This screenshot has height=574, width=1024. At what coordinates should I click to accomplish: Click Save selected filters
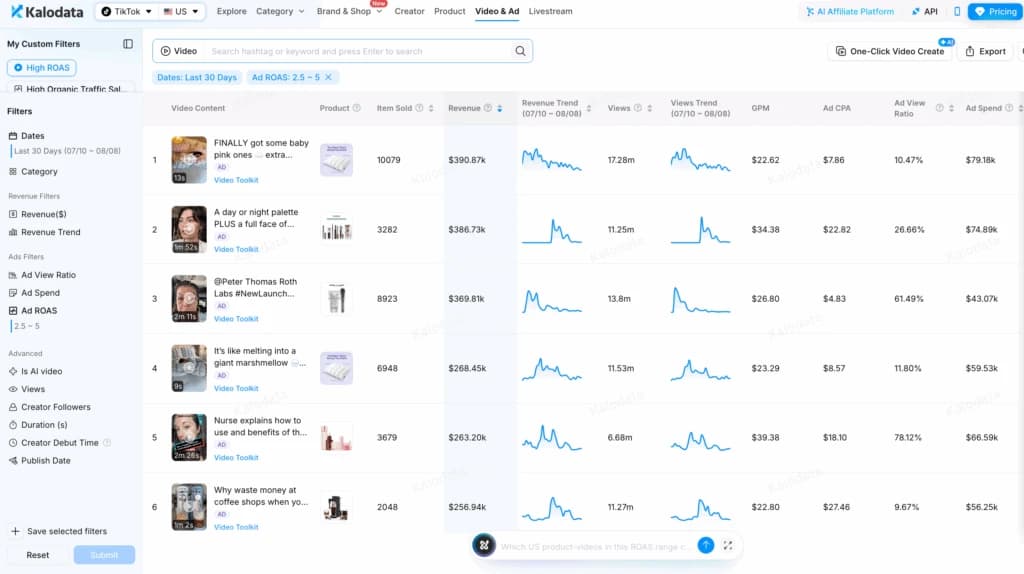tap(59, 532)
